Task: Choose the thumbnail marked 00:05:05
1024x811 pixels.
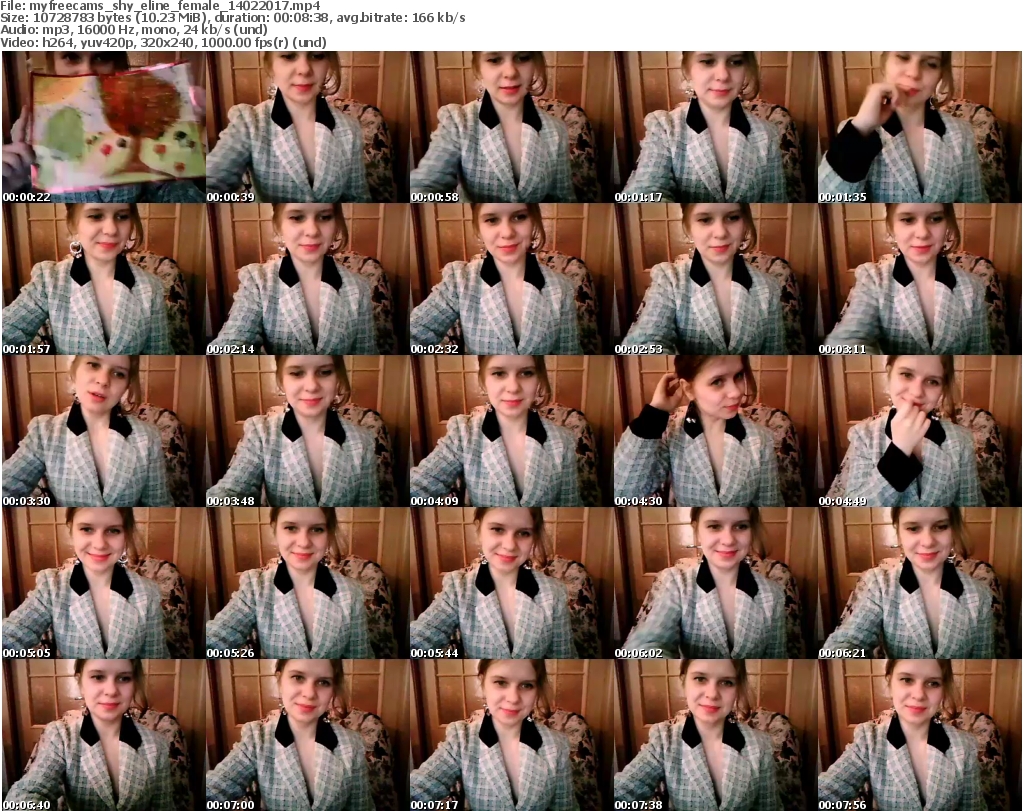Action: [x=104, y=583]
